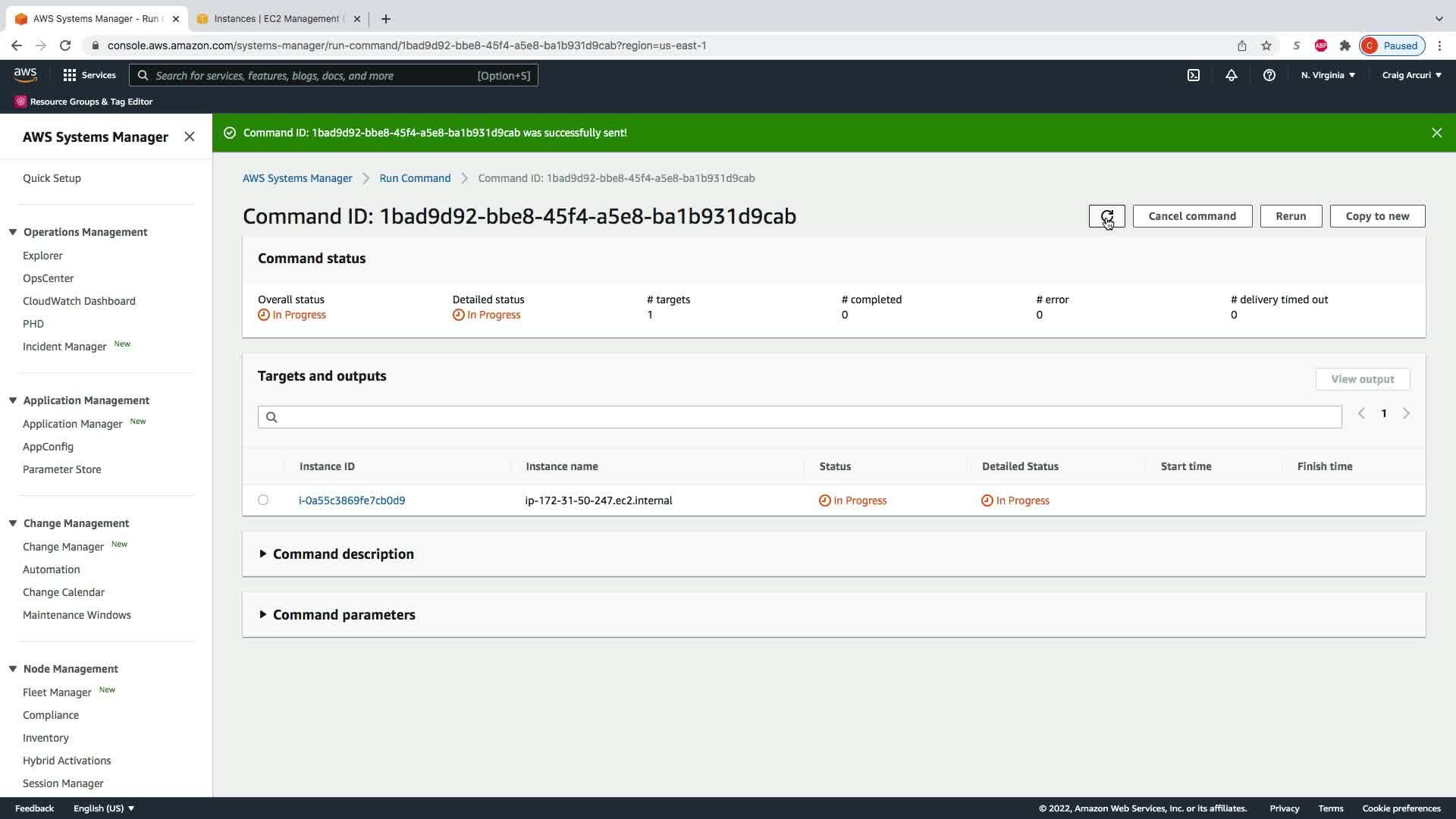Open Parameter Store in the sidebar
Screen dimensions: 1456x819
pos(61,469)
